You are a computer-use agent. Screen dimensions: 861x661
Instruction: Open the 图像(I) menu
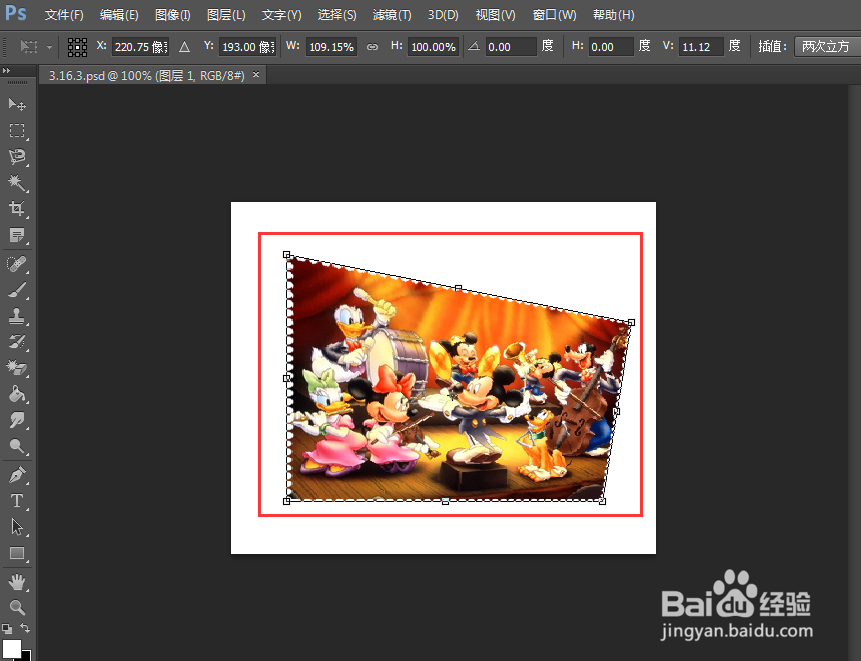tap(172, 15)
